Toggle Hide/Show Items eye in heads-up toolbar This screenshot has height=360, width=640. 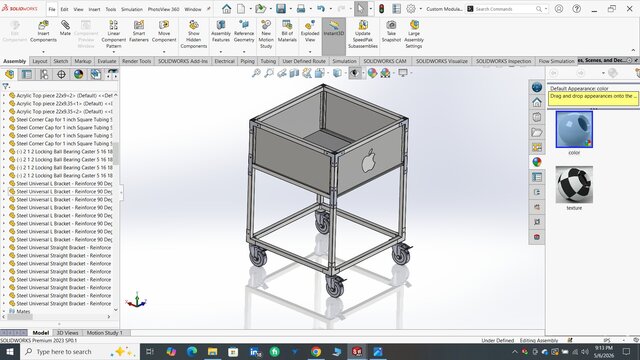355,73
